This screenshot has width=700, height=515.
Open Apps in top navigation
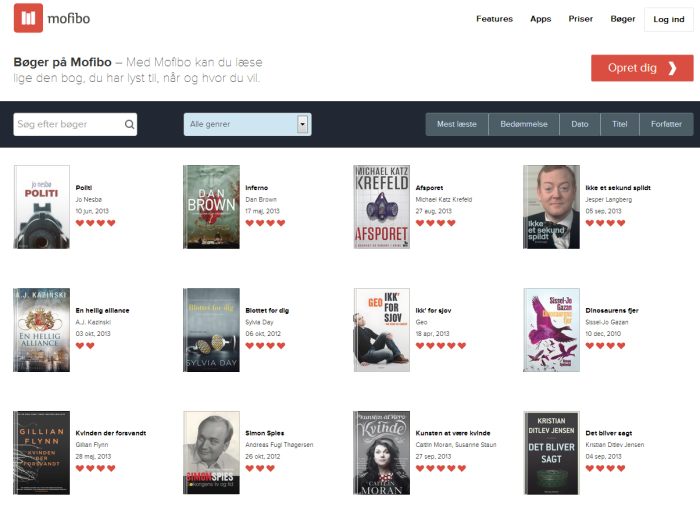point(541,19)
